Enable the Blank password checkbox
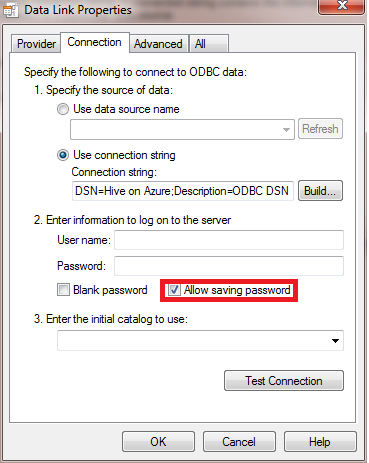 pos(63,290)
